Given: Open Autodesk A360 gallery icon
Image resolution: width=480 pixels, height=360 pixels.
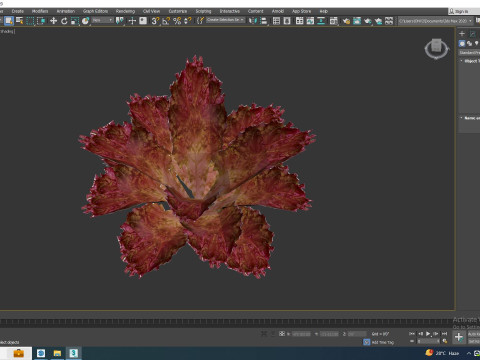Looking at the screenshot, I should click(389, 21).
